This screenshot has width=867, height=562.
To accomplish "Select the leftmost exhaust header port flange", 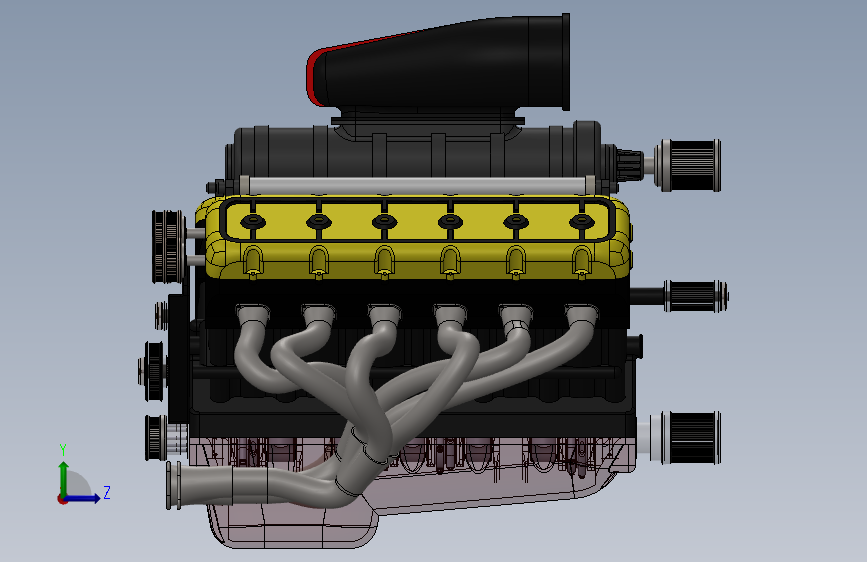I will click(x=253, y=314).
